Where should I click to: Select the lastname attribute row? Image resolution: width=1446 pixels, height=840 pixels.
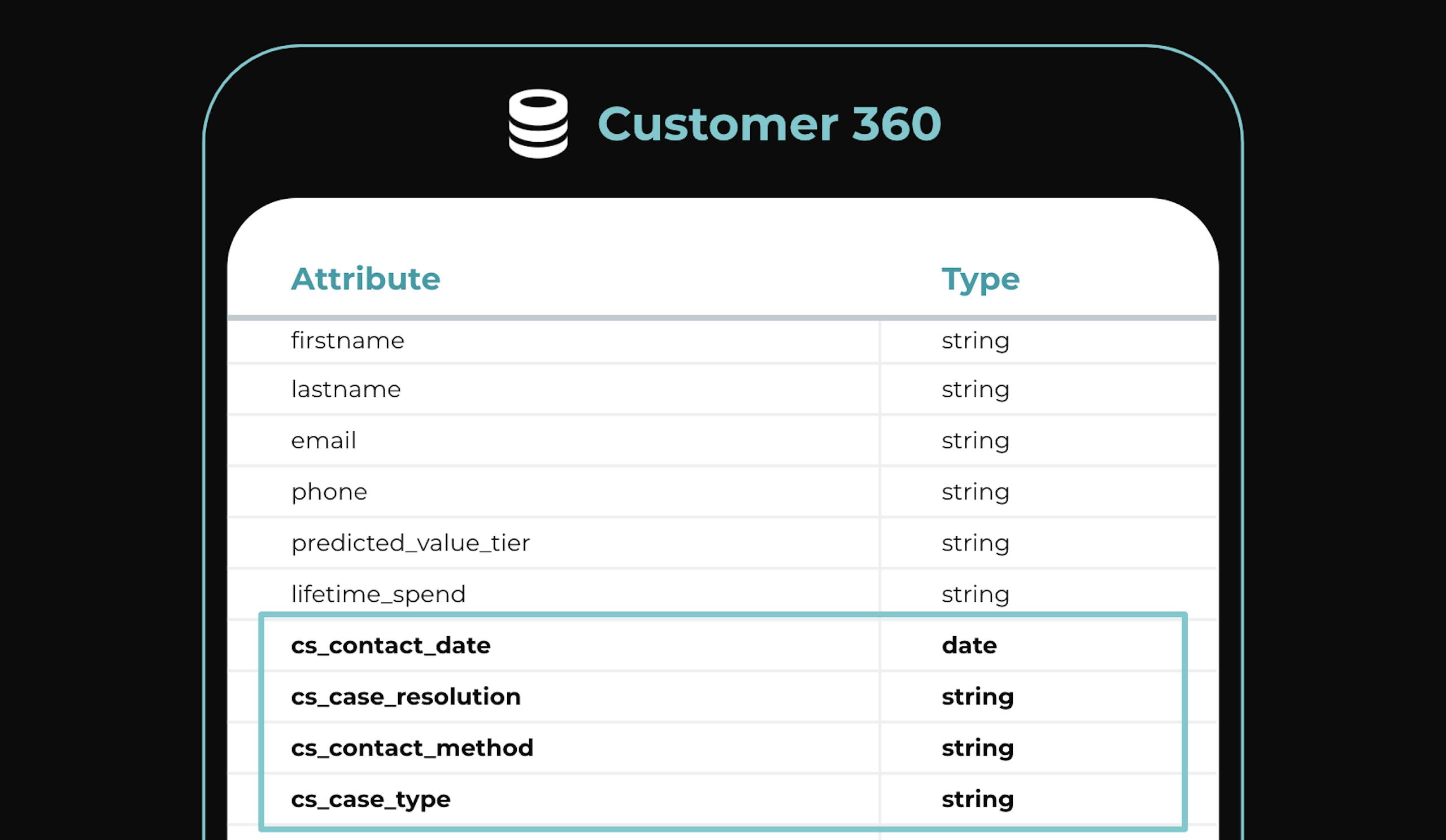(x=346, y=390)
